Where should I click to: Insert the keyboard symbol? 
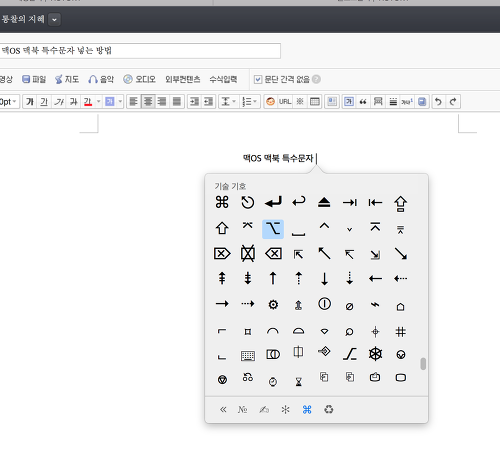pyautogui.click(x=248, y=356)
